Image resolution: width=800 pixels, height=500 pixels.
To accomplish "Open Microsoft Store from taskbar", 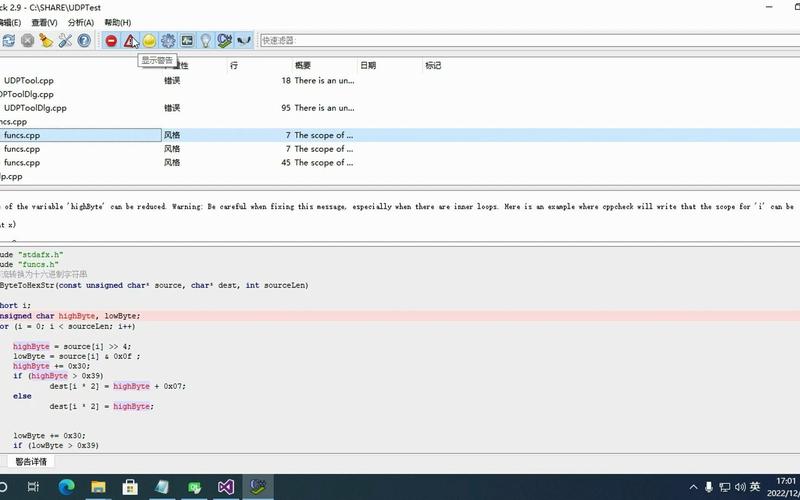I will pos(130,487).
